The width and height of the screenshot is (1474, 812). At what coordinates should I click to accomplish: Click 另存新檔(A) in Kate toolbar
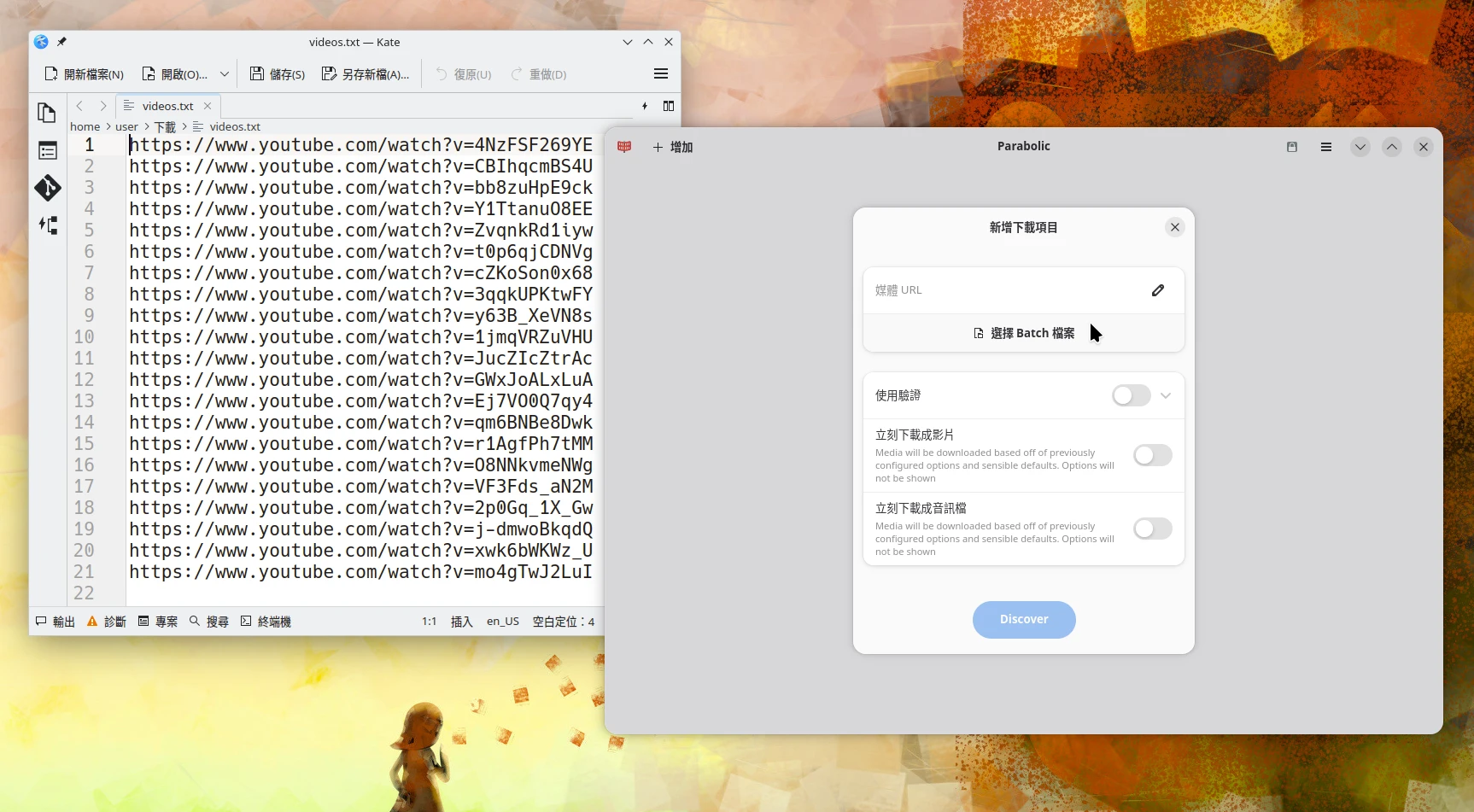366,74
